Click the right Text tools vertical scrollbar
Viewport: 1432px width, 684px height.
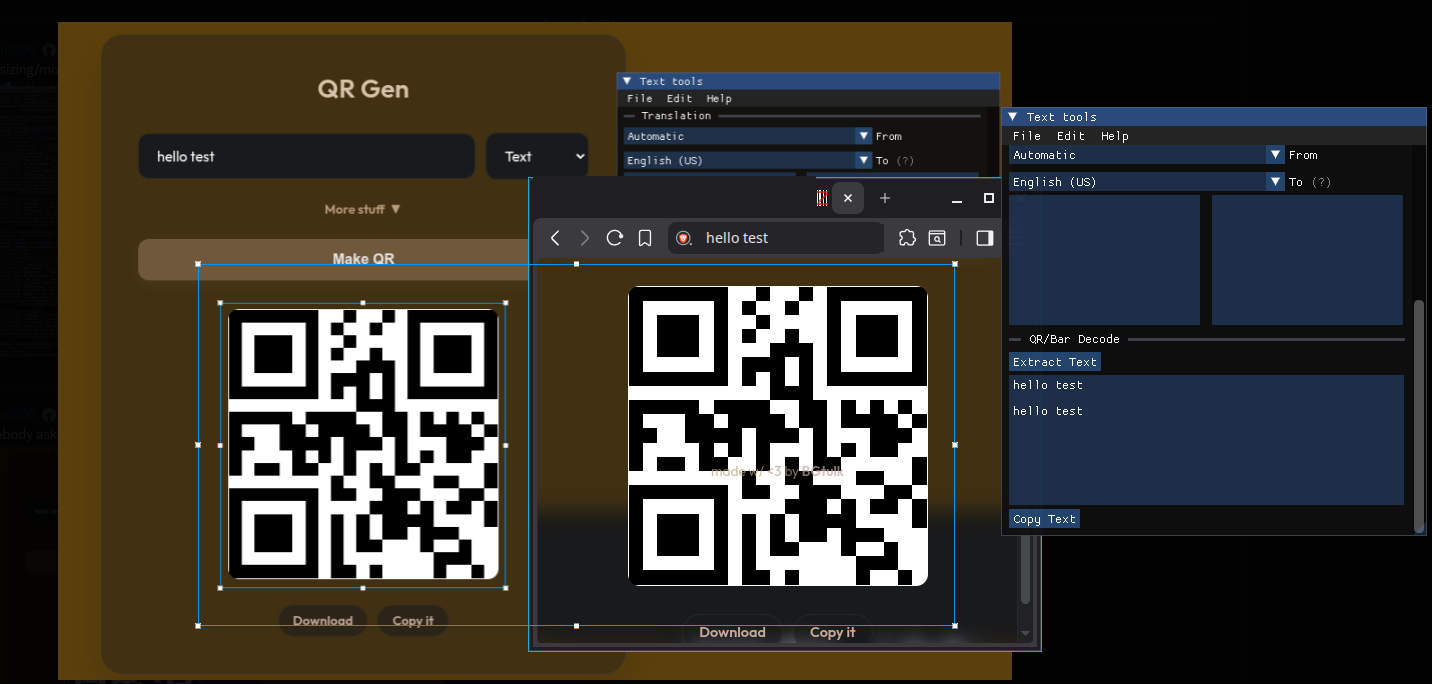[1419, 415]
